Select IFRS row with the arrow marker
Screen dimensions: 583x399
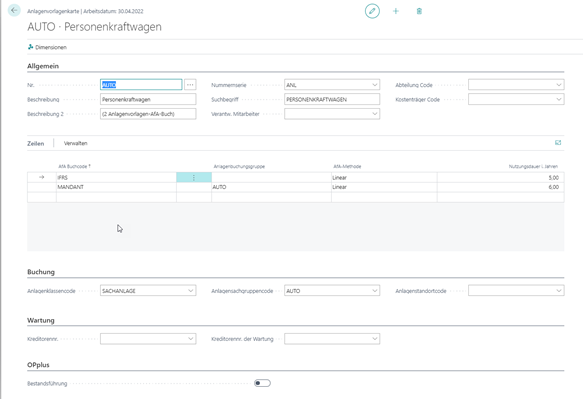point(42,177)
